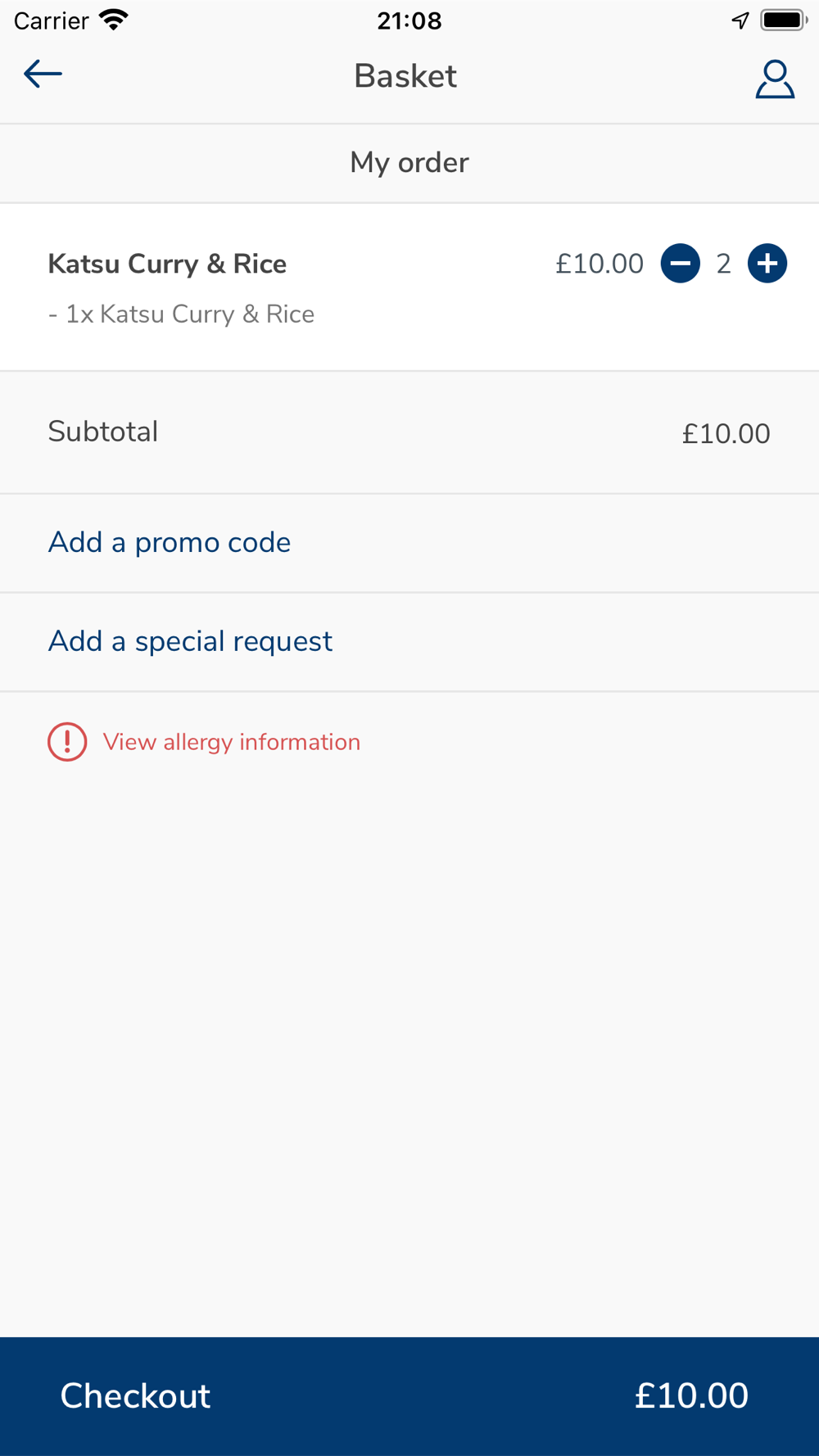Increase Katsu Curry quantity with plus button
This screenshot has height=1456, width=819.
pos(767,264)
